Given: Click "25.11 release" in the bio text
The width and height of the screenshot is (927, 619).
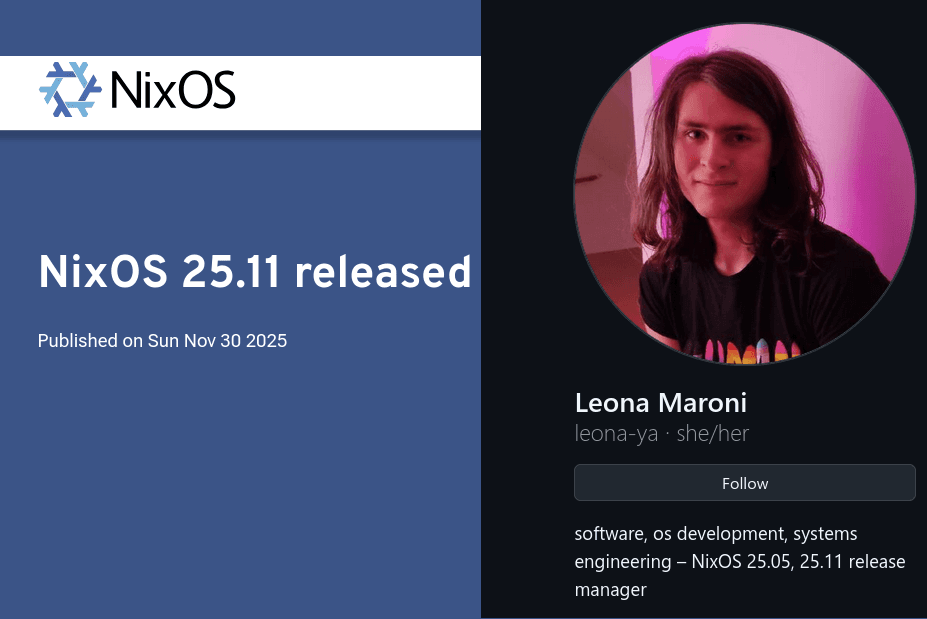Looking at the screenshot, I should [856, 562].
